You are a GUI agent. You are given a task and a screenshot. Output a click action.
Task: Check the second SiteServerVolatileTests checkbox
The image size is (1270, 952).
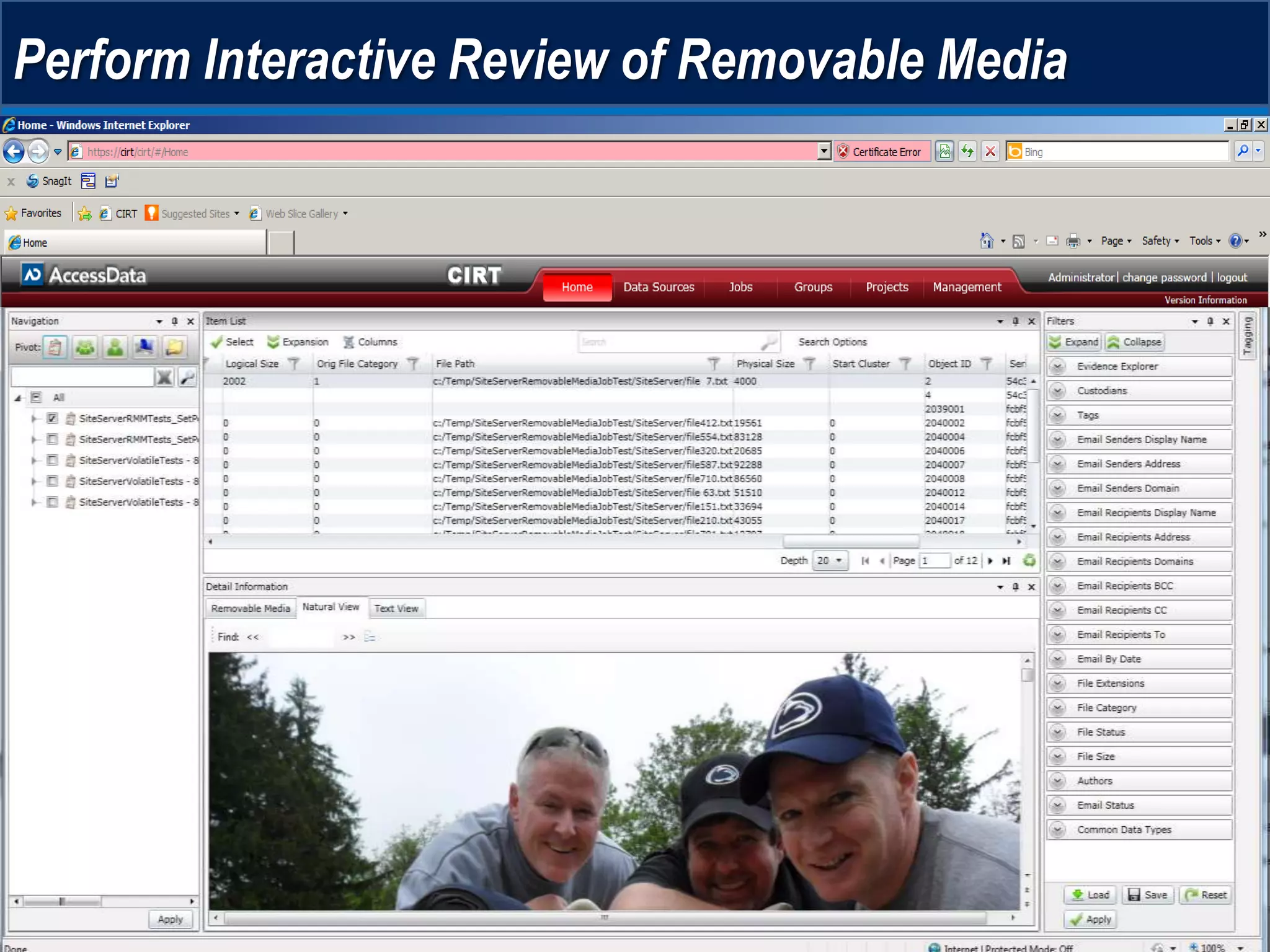[53, 481]
